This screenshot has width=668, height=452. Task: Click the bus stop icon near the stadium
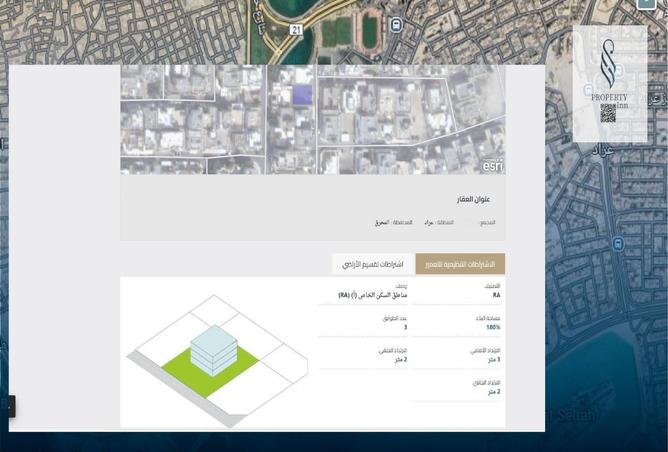click(396, 24)
